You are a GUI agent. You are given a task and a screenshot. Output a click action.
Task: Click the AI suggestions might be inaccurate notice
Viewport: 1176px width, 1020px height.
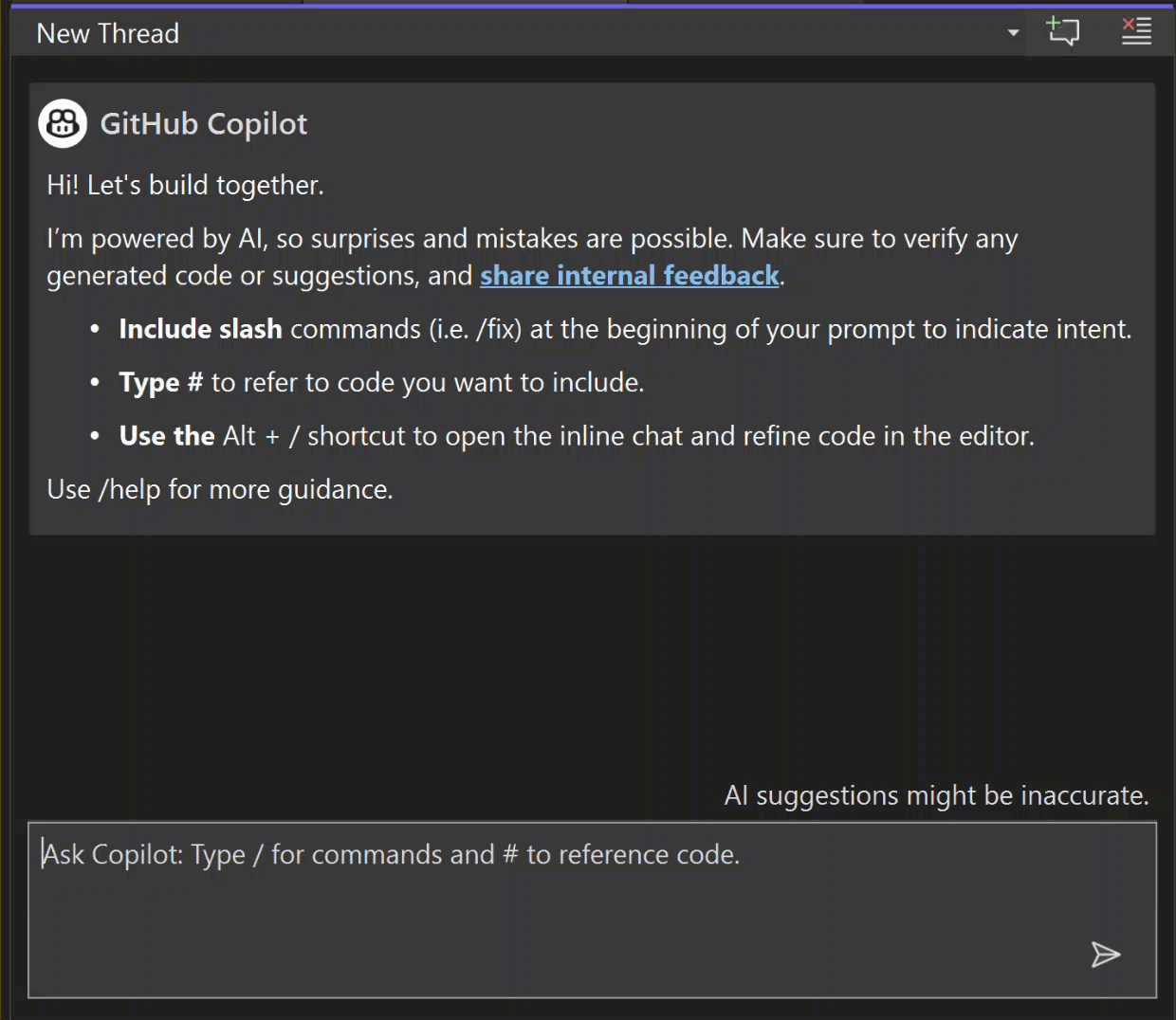click(936, 795)
